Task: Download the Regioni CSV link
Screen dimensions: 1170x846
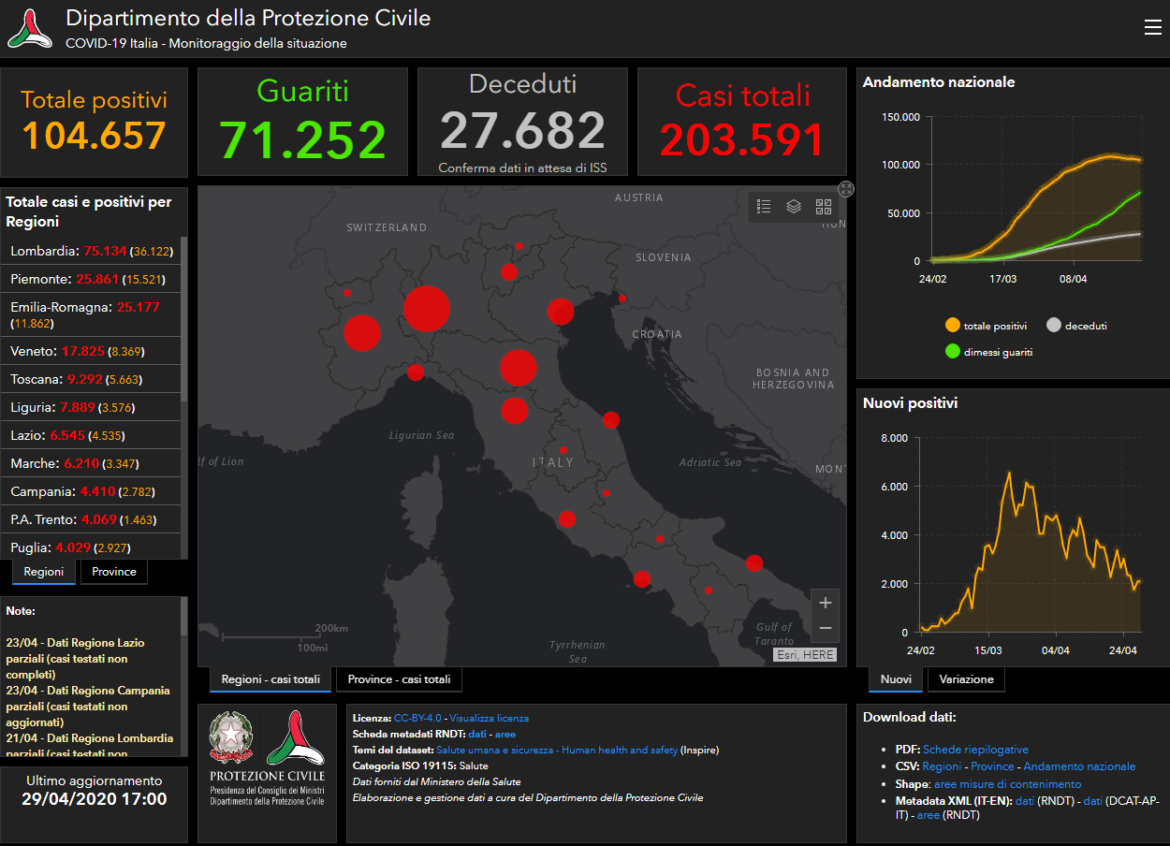Action: [942, 766]
